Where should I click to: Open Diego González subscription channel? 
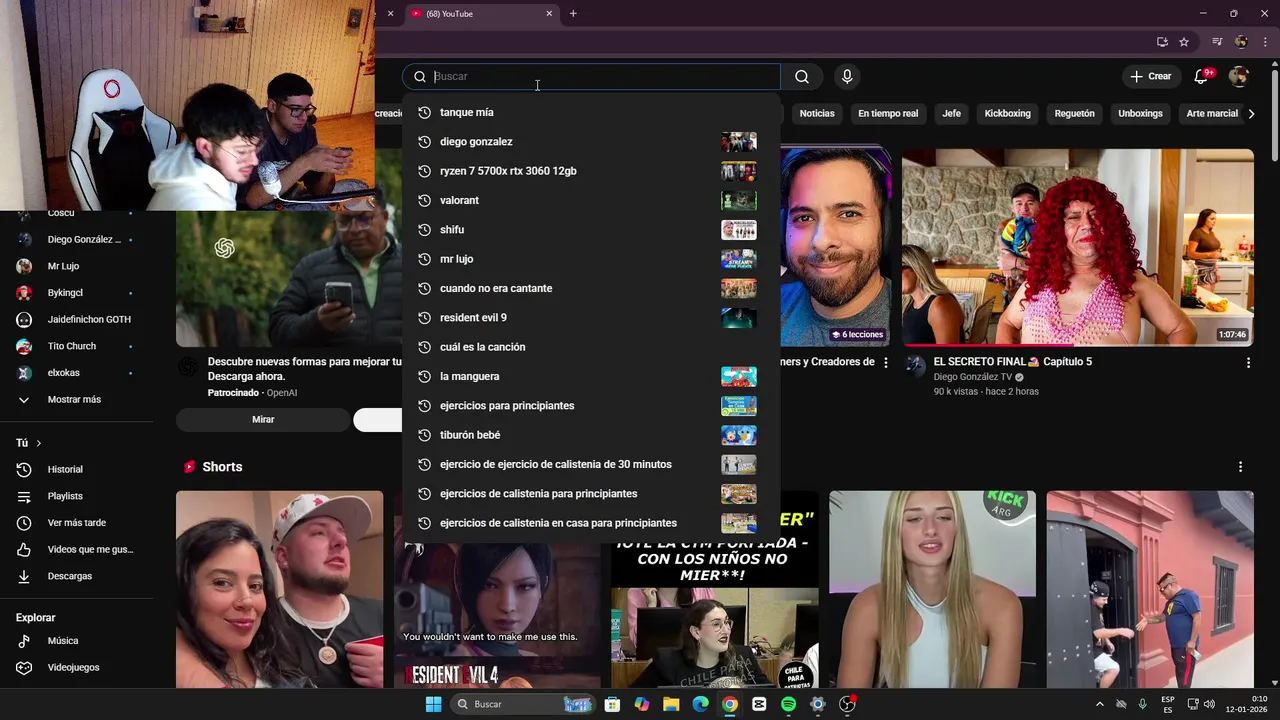(76, 240)
